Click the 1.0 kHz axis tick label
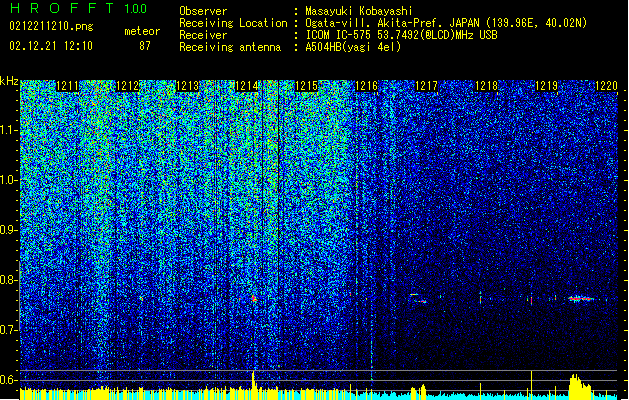The width and height of the screenshot is (629, 400). (9, 180)
